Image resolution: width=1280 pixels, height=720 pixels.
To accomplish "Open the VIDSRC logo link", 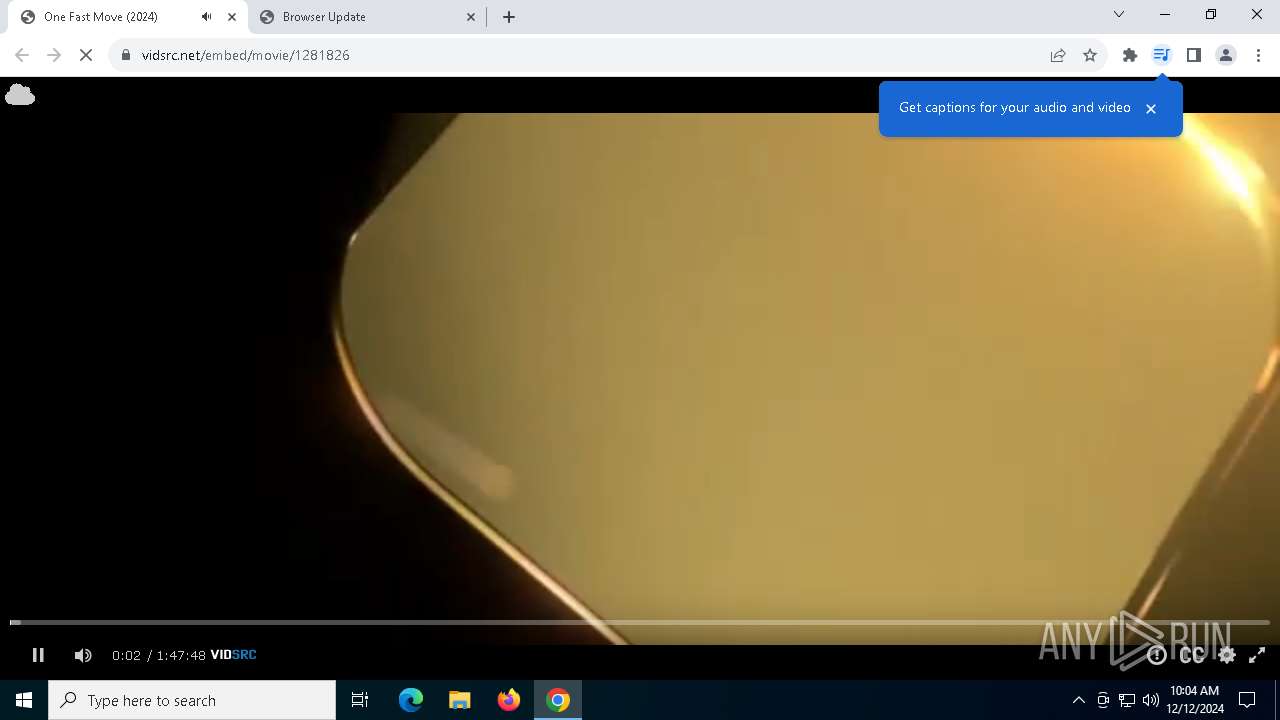I will 233,655.
